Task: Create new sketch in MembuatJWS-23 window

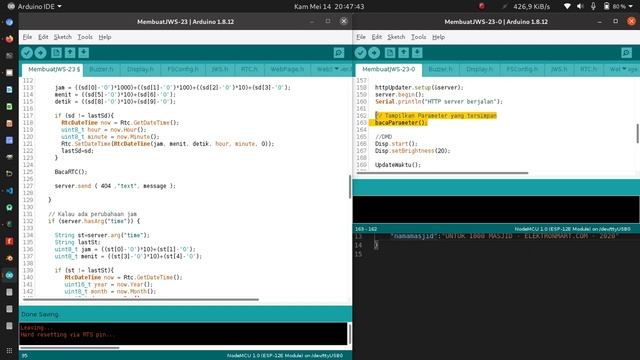Action: pyautogui.click(x=56, y=53)
